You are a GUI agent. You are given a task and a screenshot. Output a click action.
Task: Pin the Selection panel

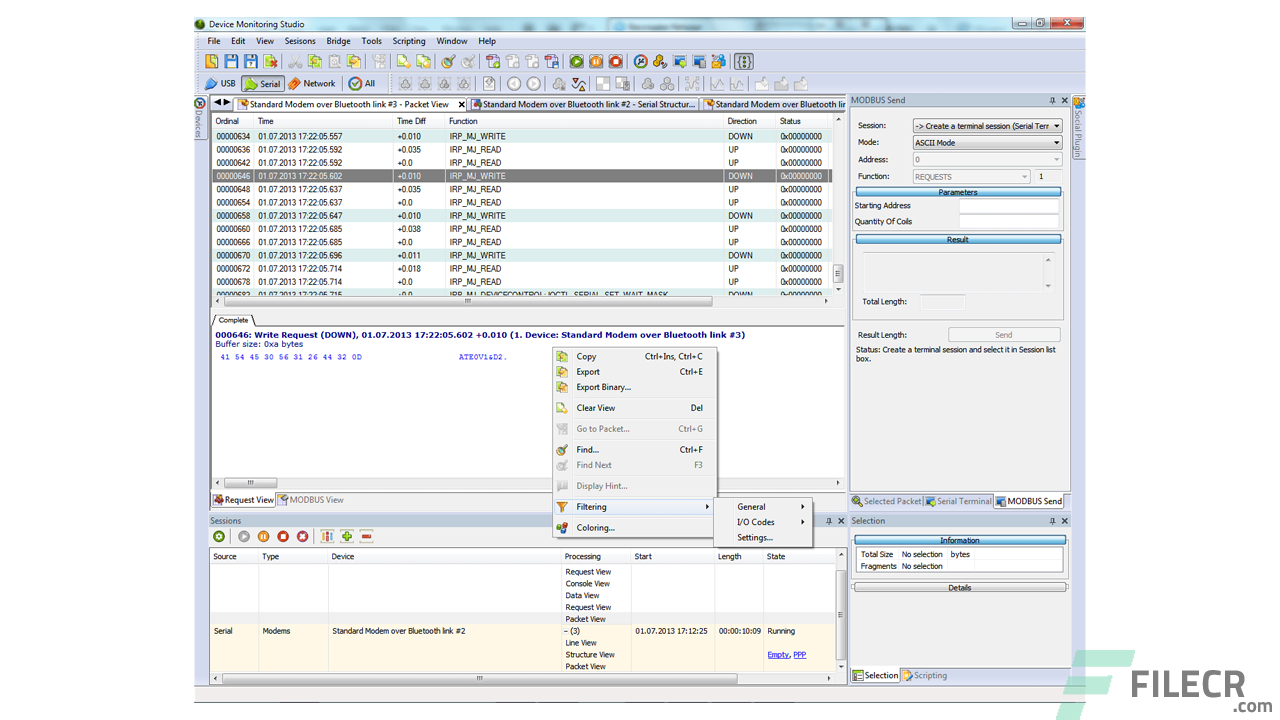1052,521
